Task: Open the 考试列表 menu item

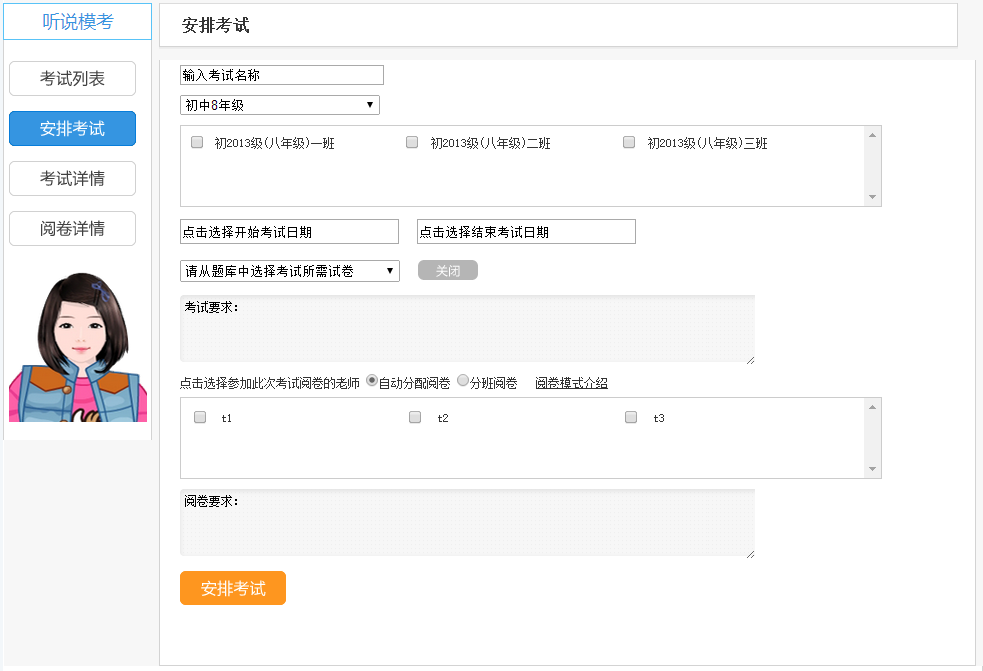Action: tap(72, 78)
